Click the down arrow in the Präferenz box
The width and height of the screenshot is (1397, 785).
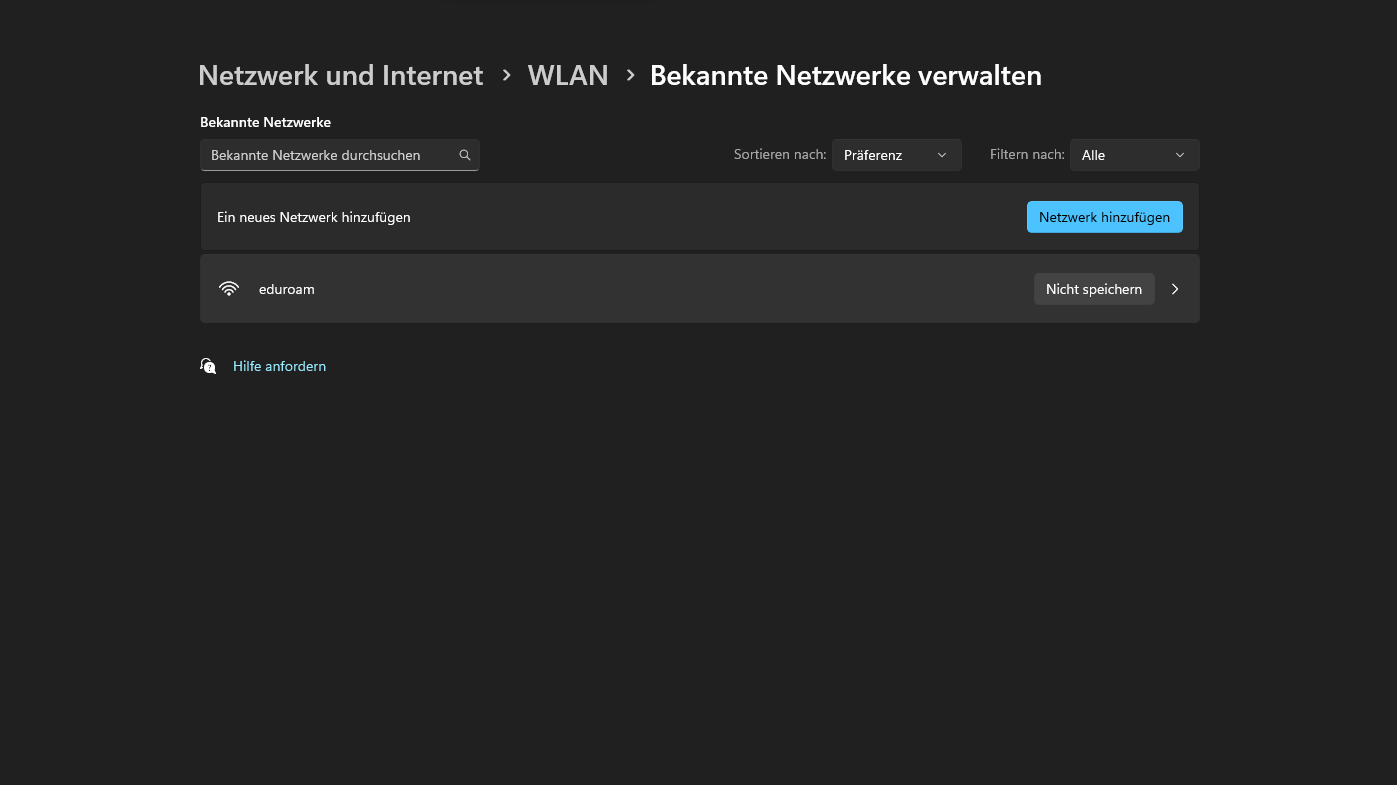942,155
